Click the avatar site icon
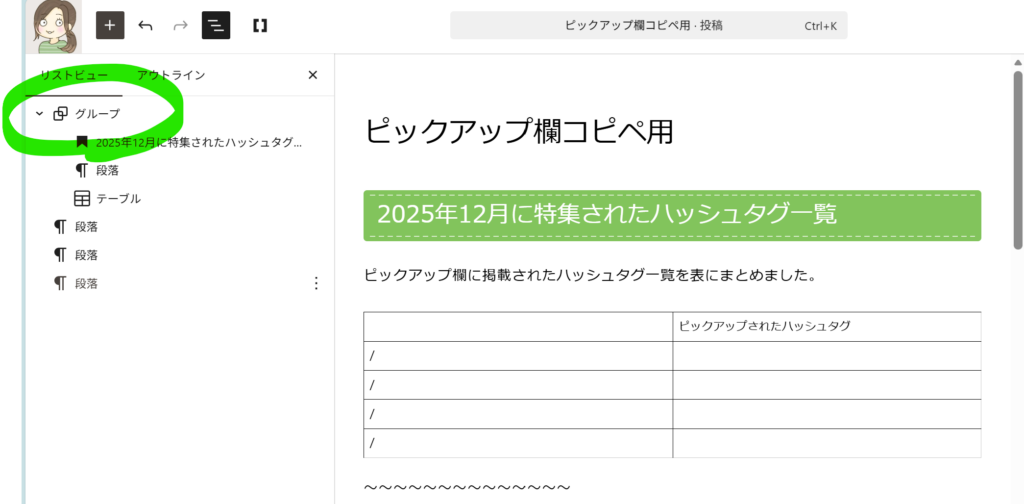This screenshot has height=504, width=1024. [x=50, y=25]
